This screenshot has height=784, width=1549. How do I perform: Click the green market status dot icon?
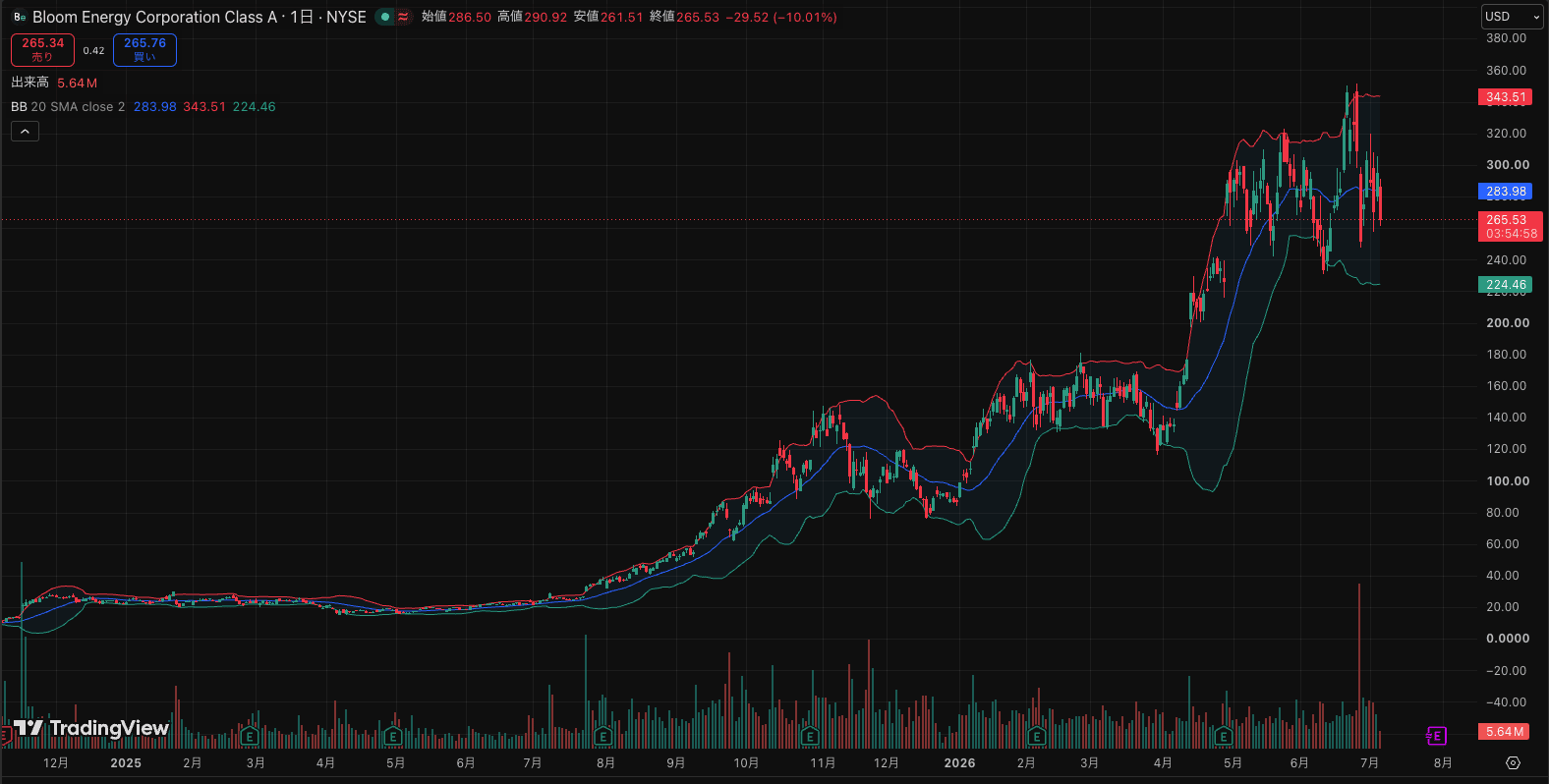click(385, 17)
